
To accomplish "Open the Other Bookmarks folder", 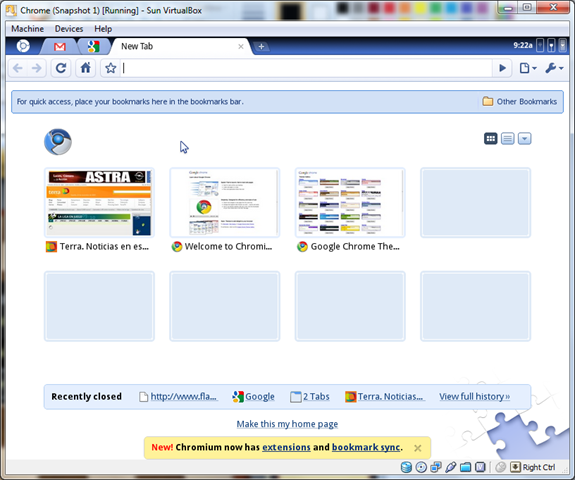I will tap(520, 102).
